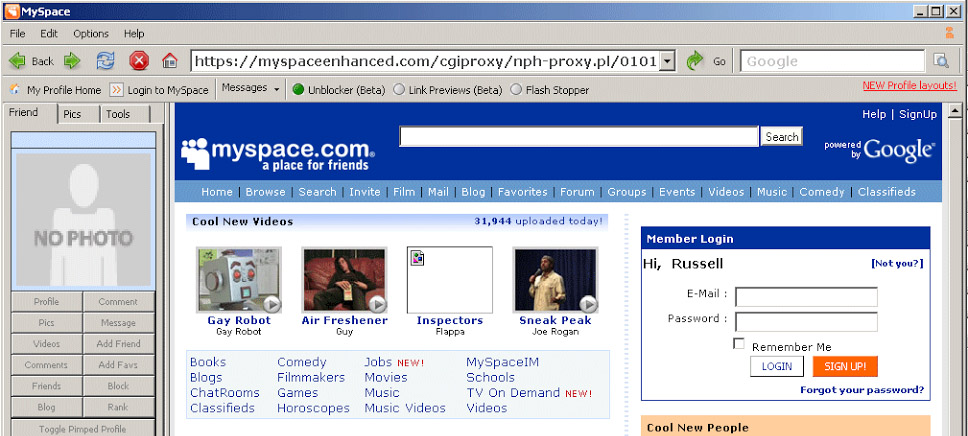Click the Google search magnifier icon
This screenshot has width=968, height=436.
click(x=941, y=61)
